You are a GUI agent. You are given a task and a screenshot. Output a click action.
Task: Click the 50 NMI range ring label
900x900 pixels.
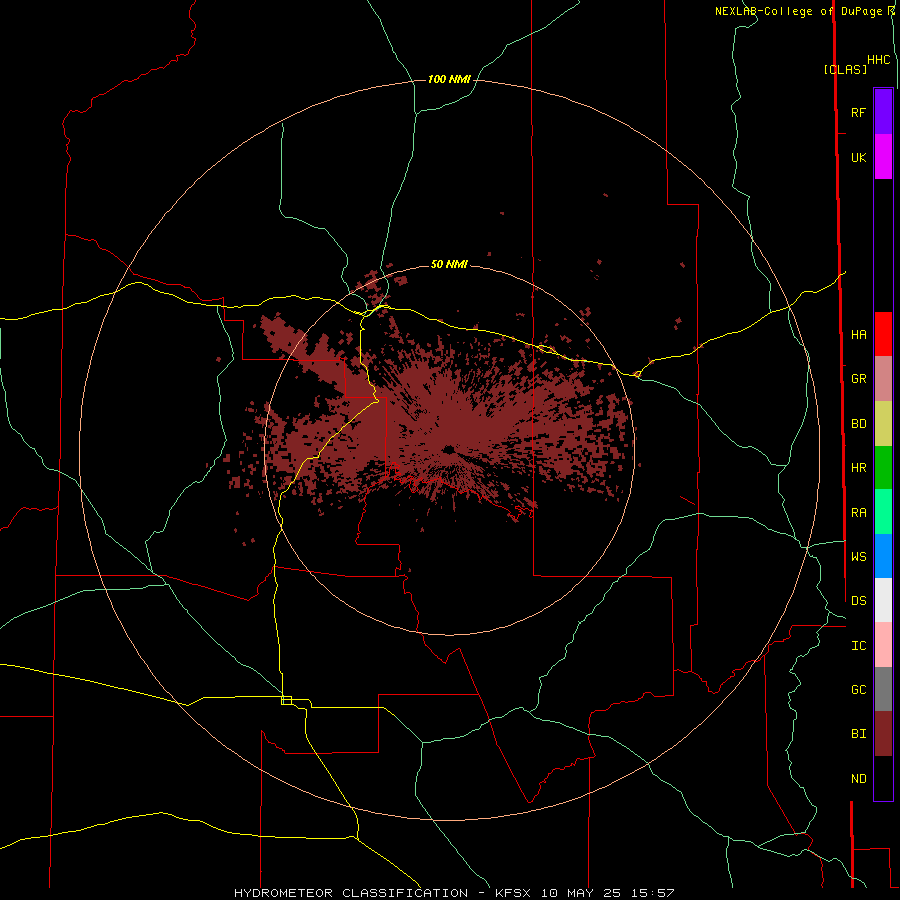(x=449, y=264)
